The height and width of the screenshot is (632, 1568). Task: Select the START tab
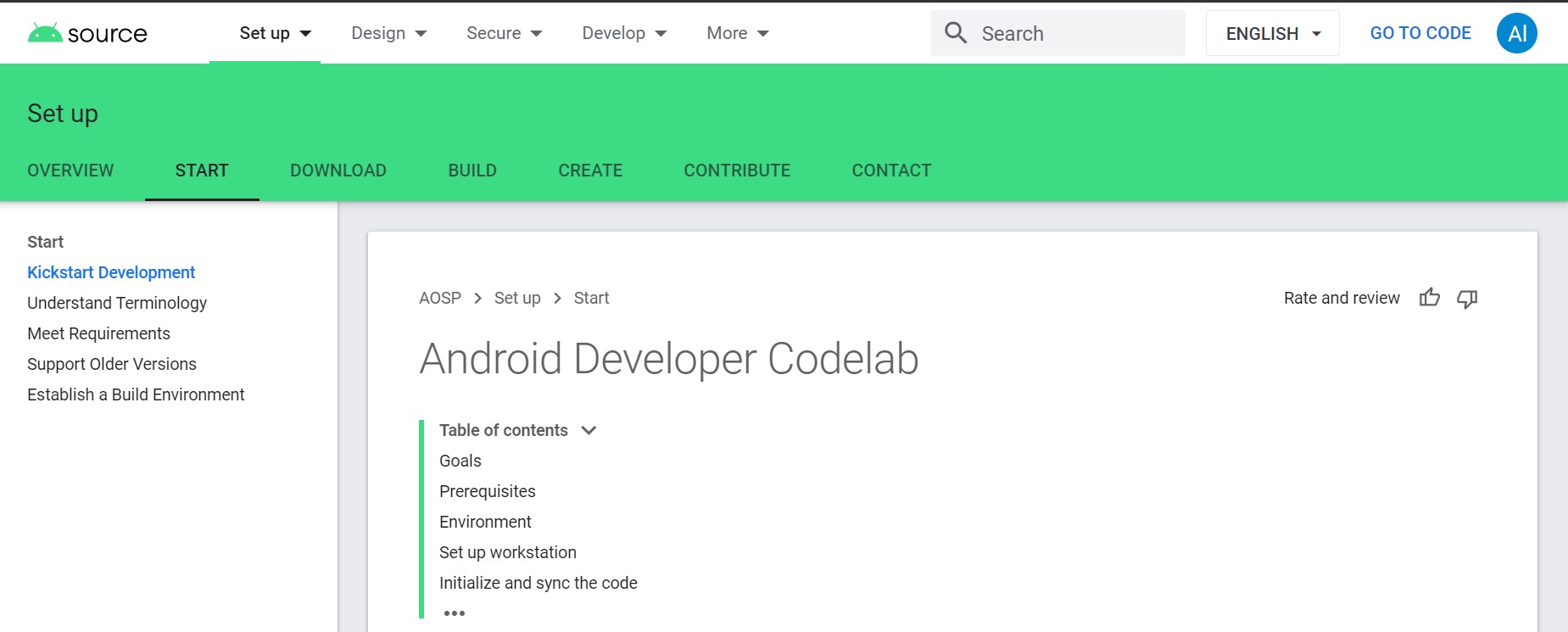(x=202, y=171)
